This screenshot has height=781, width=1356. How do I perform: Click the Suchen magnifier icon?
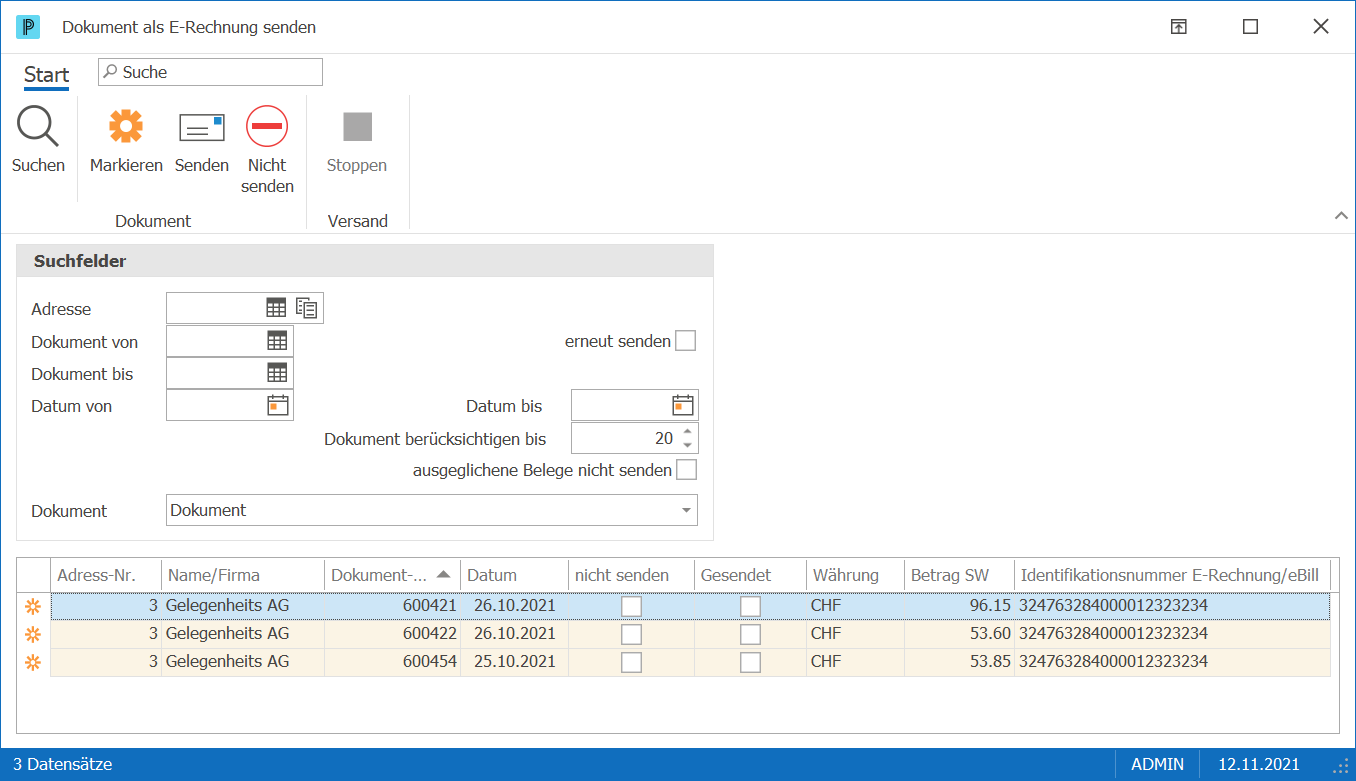(38, 127)
